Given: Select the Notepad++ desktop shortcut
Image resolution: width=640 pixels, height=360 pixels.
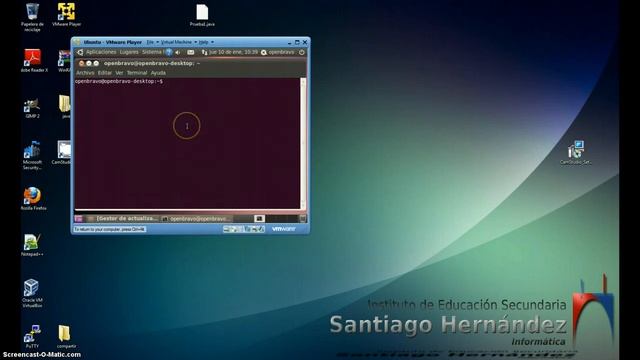Looking at the screenshot, I should [x=32, y=245].
